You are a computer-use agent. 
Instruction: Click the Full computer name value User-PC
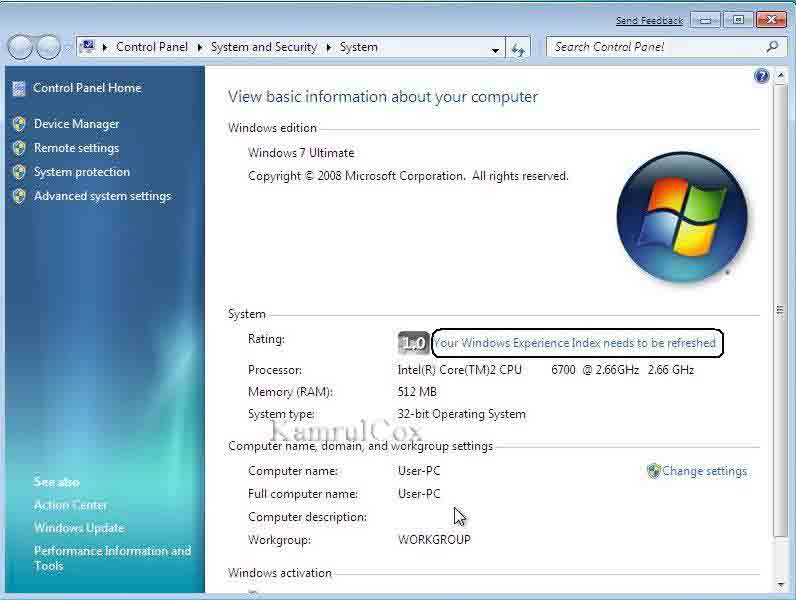tap(419, 494)
